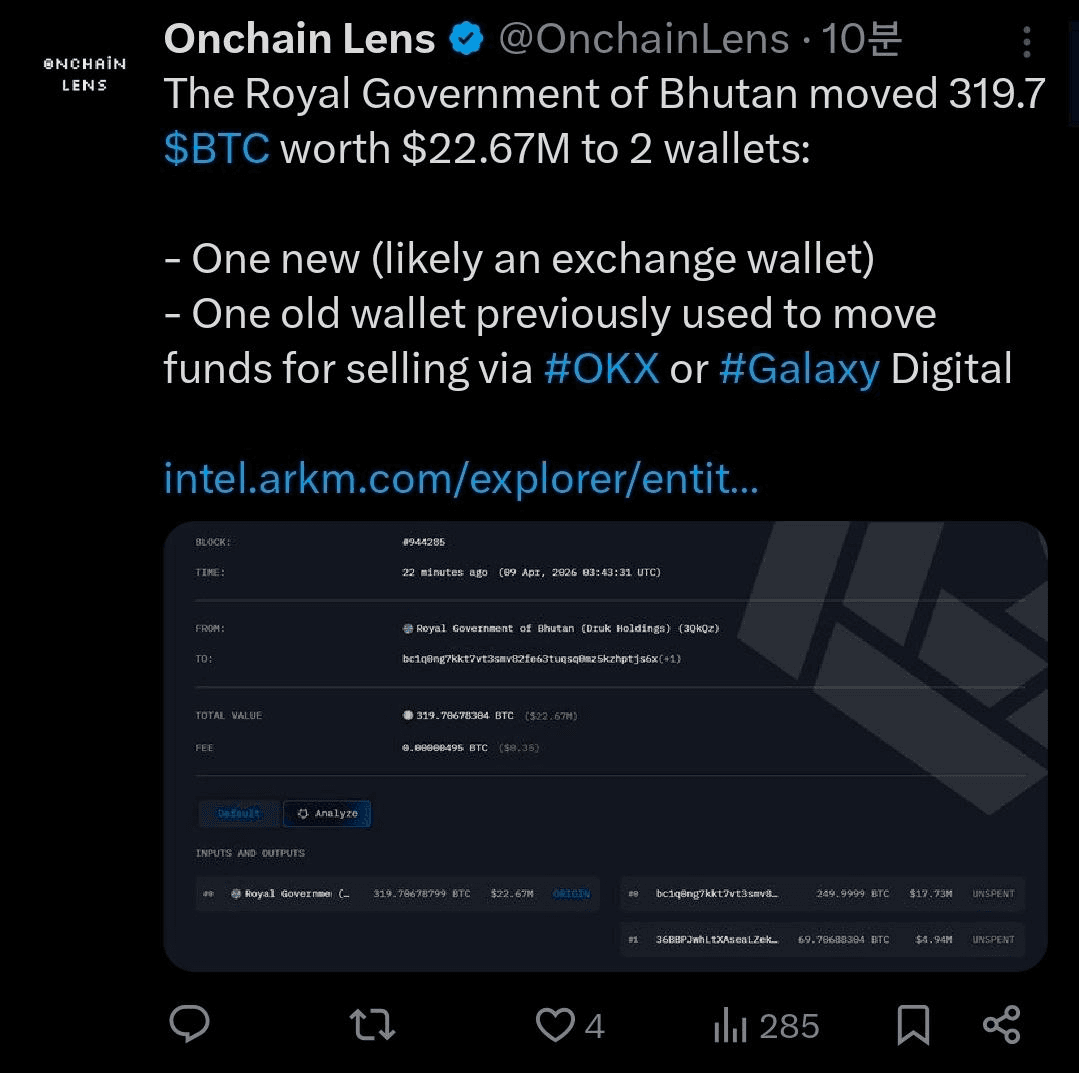
Task: Select the ORIGIN label in inputs and outputs
Action: [x=571, y=893]
